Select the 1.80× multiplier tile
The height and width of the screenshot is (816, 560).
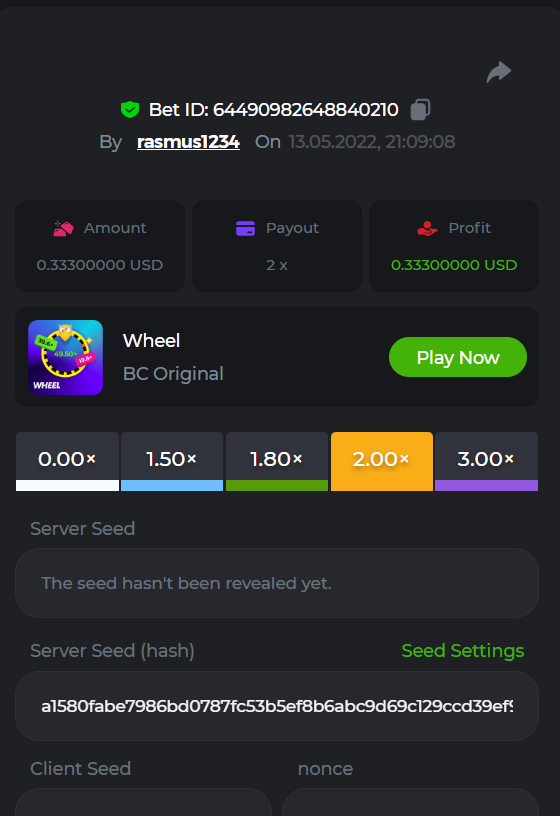[x=277, y=462]
